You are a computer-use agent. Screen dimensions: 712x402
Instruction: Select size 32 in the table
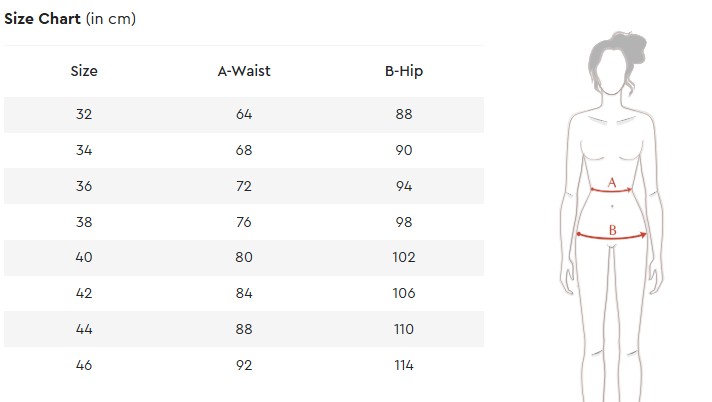coord(84,114)
